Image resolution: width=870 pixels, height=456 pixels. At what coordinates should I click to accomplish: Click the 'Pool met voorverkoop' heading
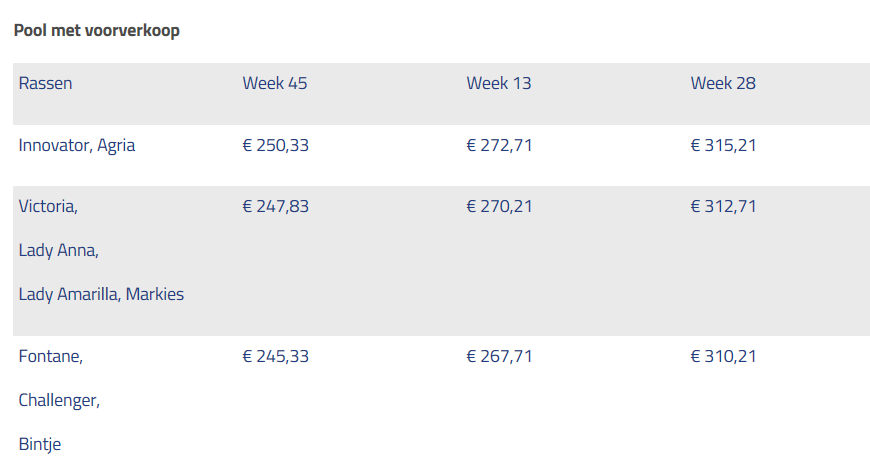click(x=97, y=30)
